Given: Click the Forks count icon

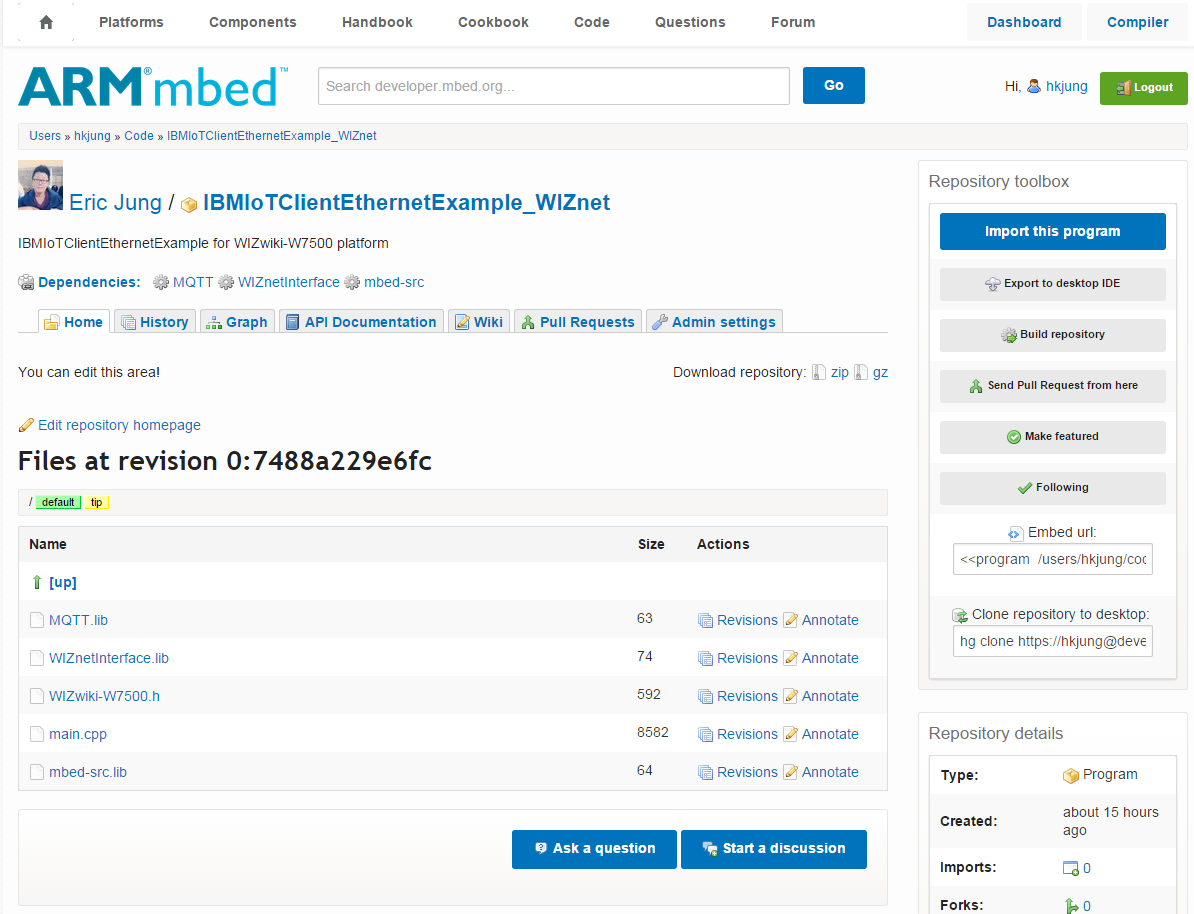Looking at the screenshot, I should point(1071,906).
